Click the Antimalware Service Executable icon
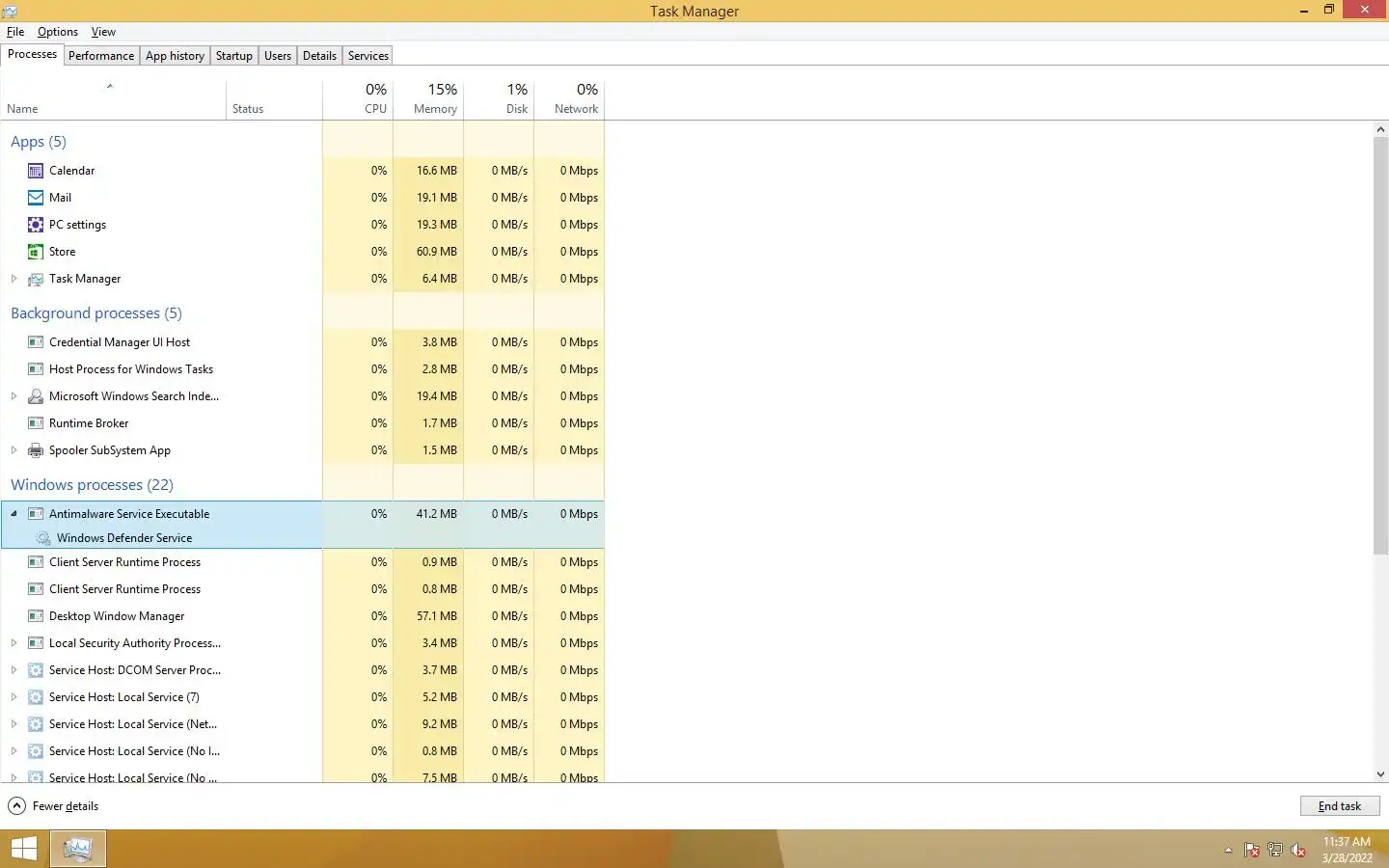This screenshot has width=1389, height=868. click(36, 514)
